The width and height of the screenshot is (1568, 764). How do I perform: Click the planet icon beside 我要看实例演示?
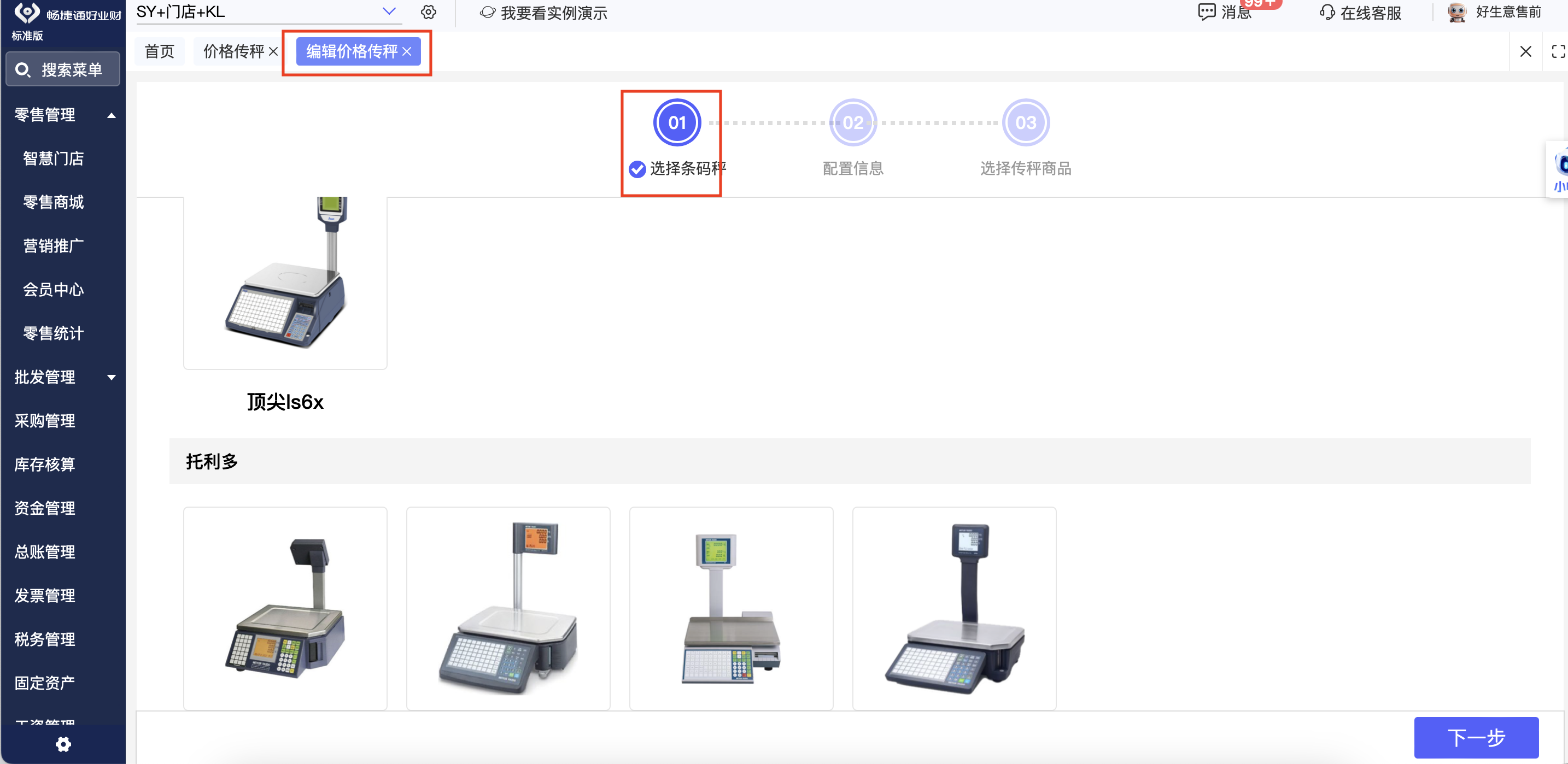point(488,12)
